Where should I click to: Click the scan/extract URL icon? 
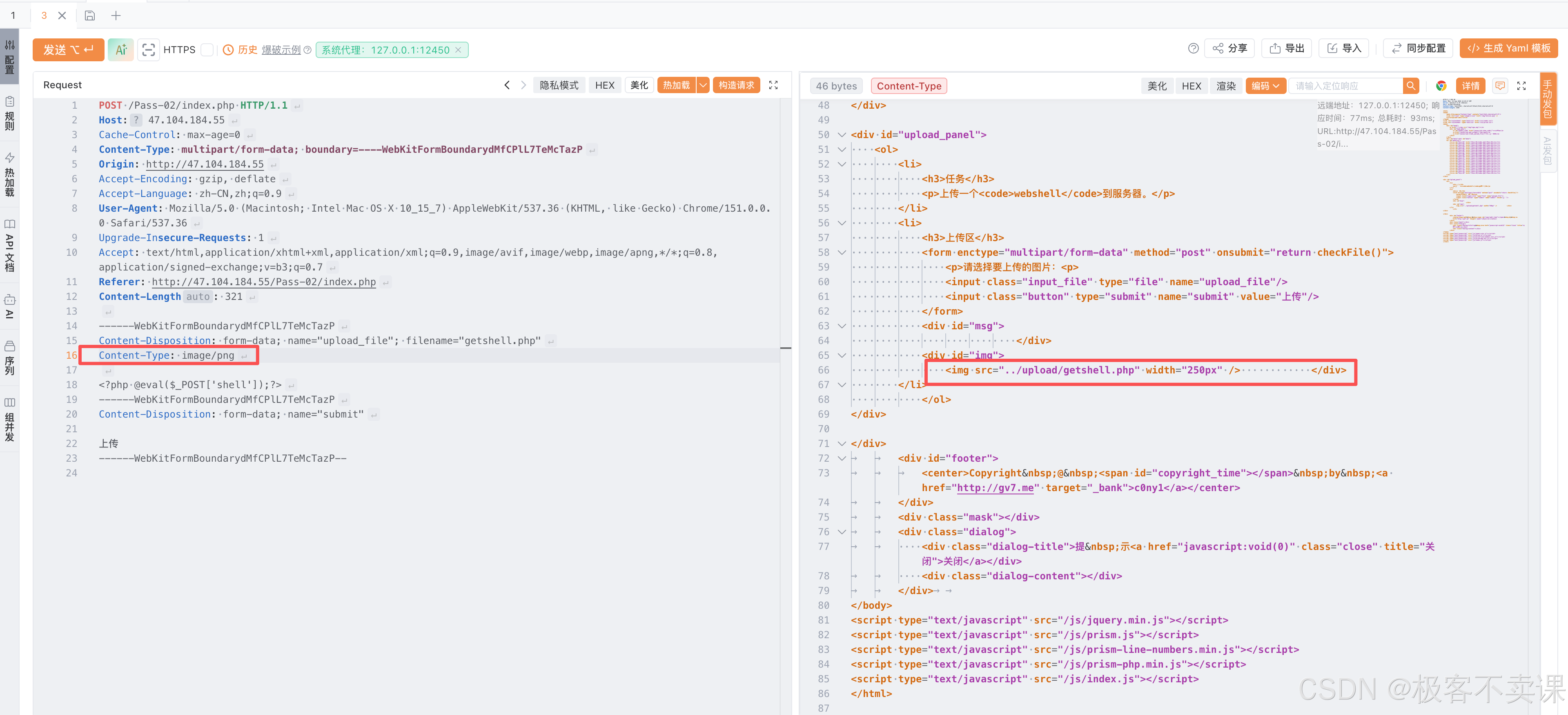[148, 50]
